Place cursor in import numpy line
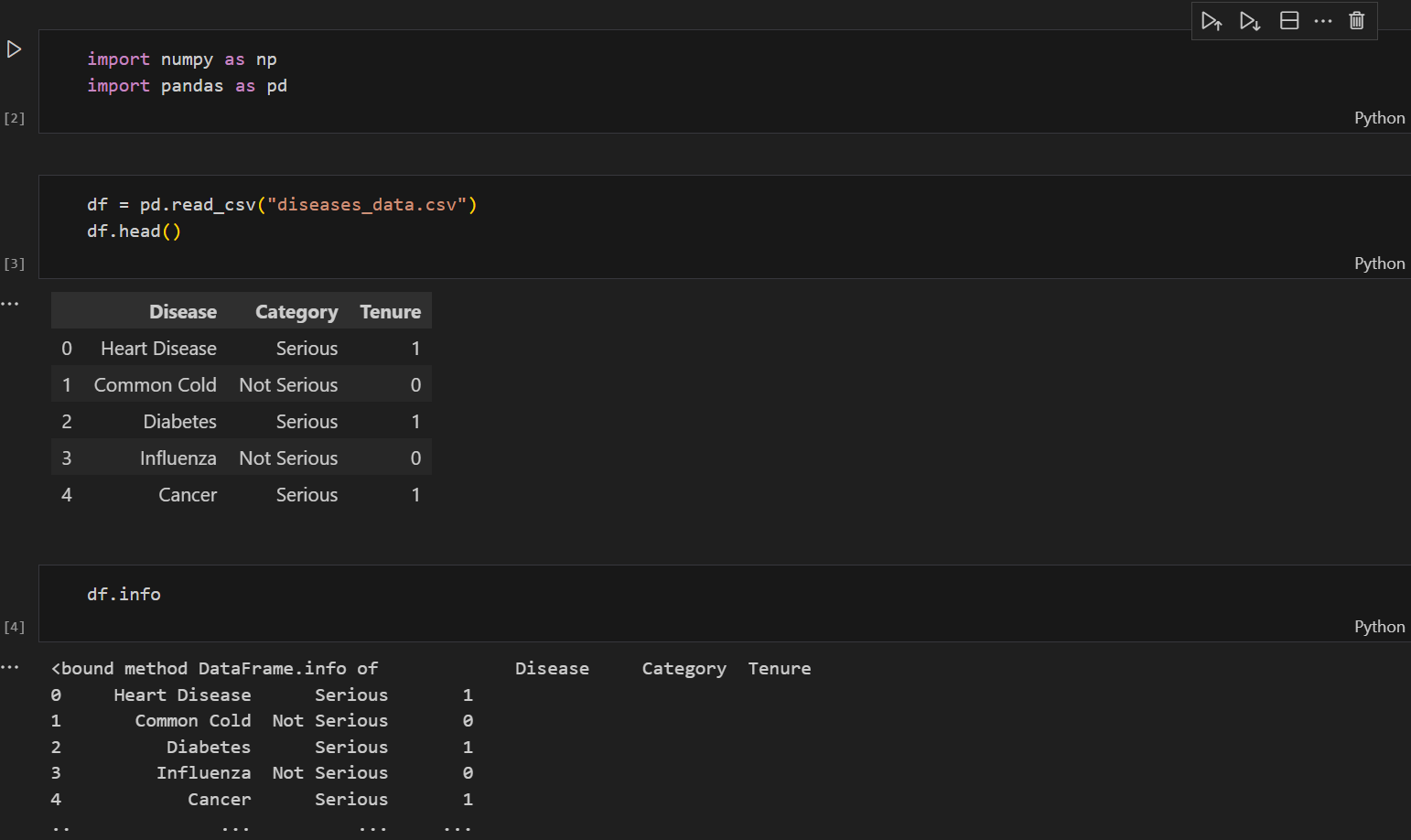Image resolution: width=1411 pixels, height=840 pixels. [183, 59]
